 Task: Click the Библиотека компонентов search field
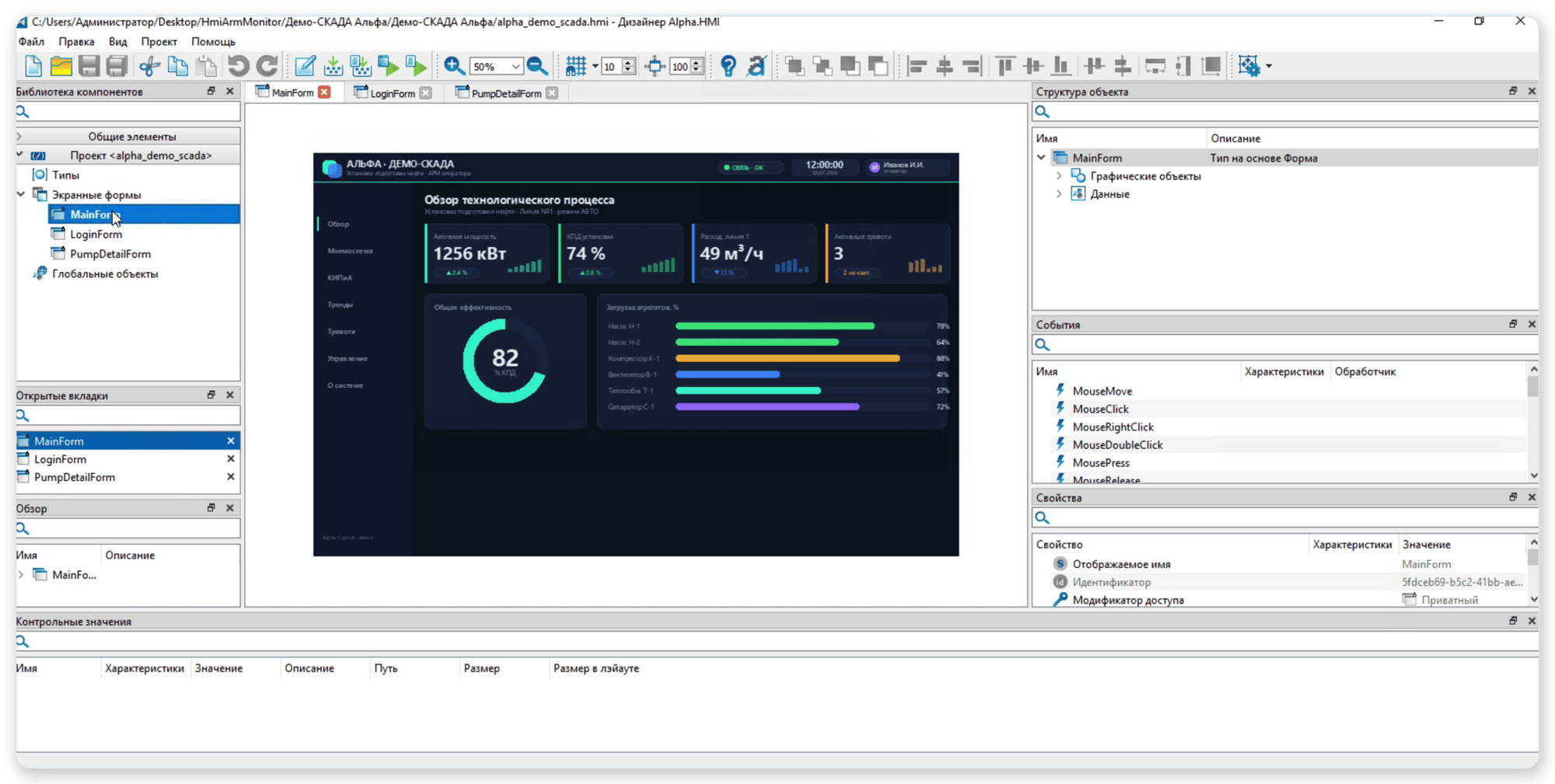pos(128,112)
